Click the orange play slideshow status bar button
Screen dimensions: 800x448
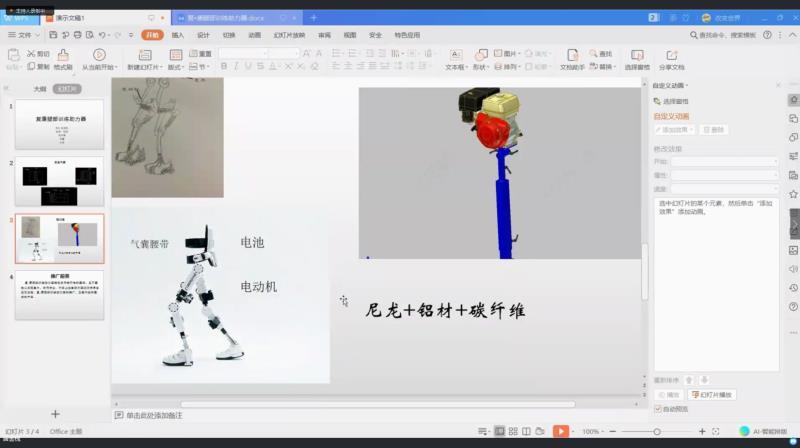[561, 432]
